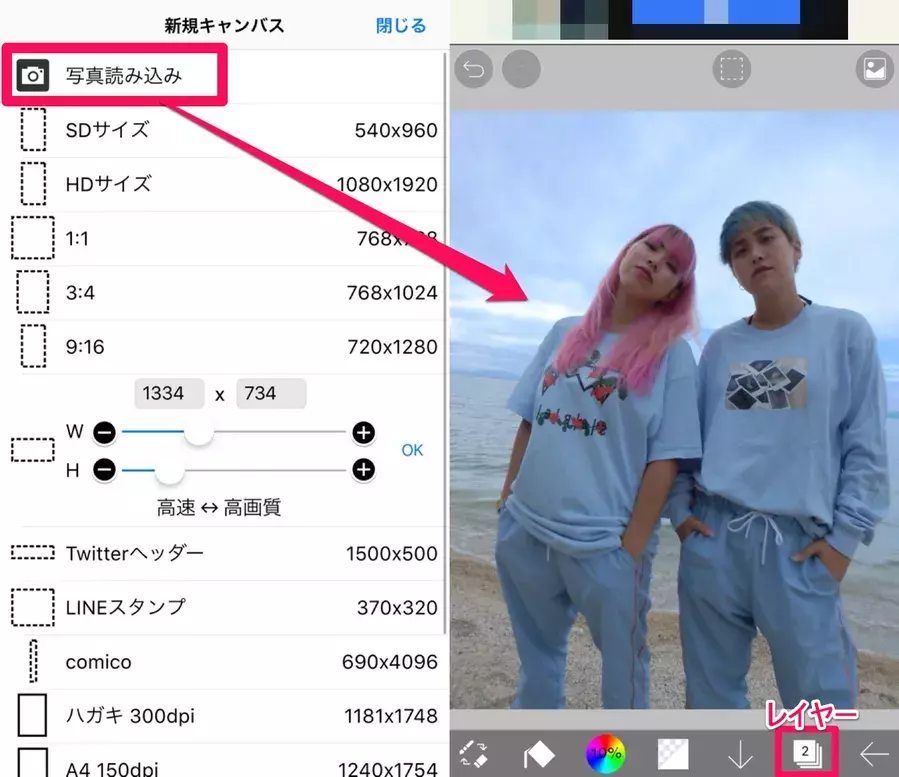This screenshot has width=899, height=777.
Task: Open the color wheel picker
Action: 605,753
